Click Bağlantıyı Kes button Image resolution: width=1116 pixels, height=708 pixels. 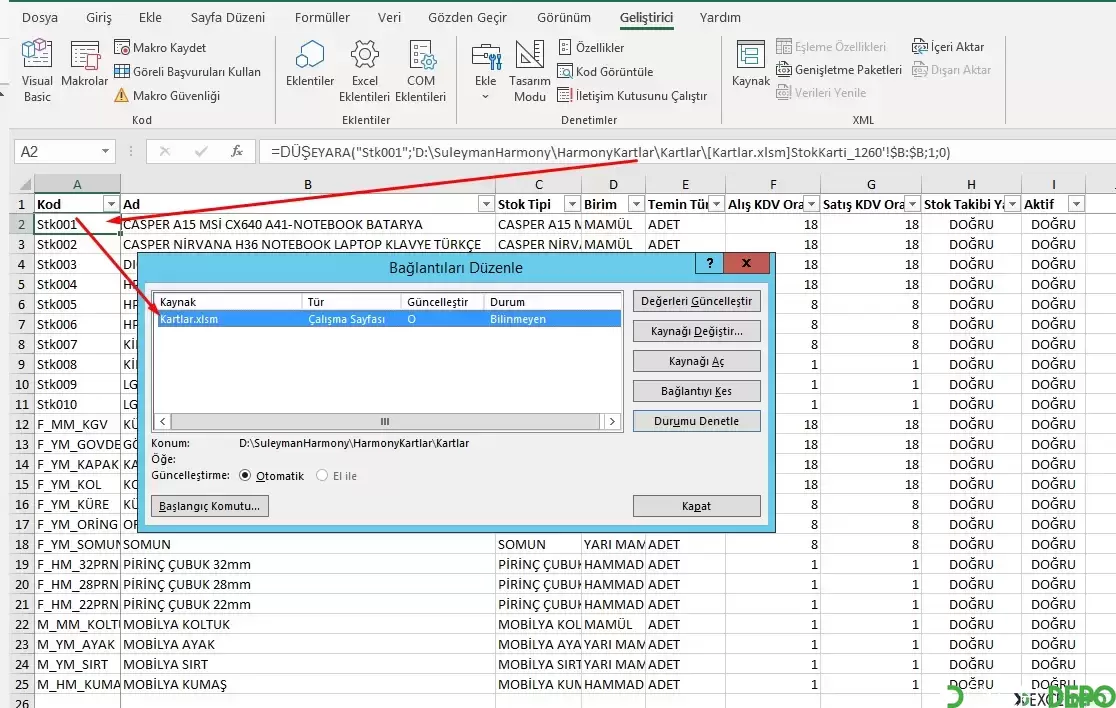pos(696,391)
